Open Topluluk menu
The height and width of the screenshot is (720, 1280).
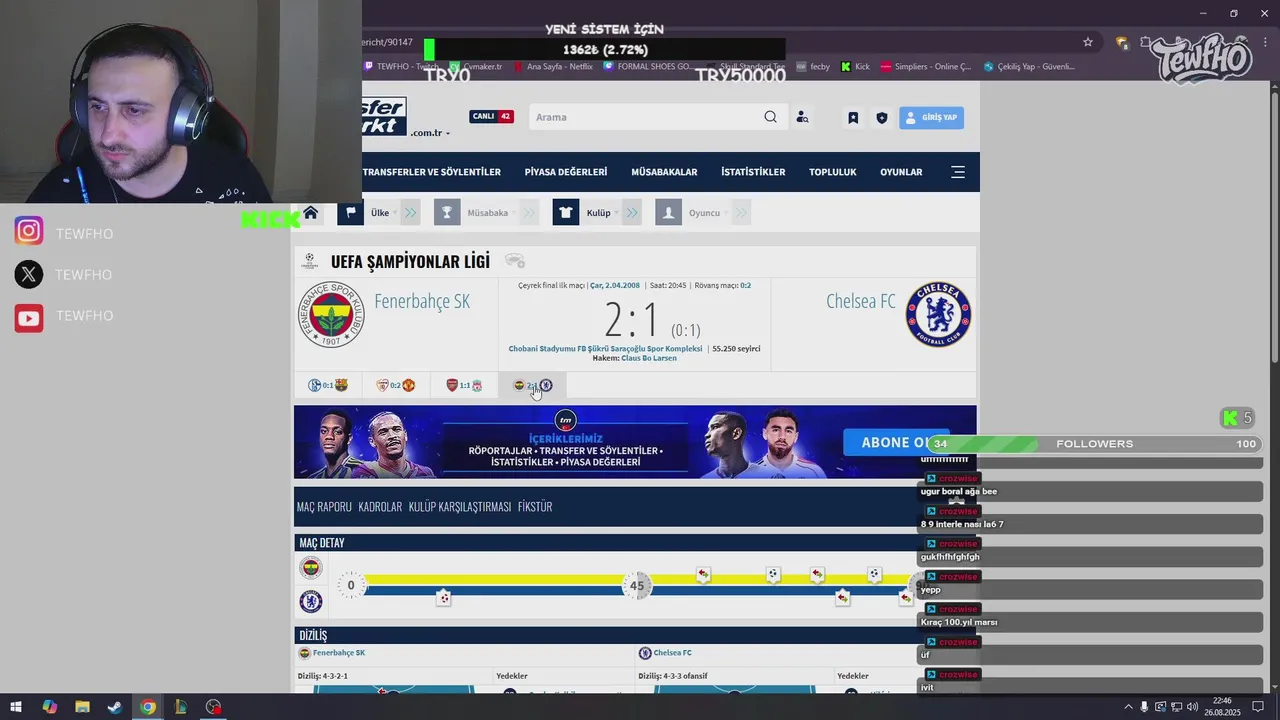[833, 172]
